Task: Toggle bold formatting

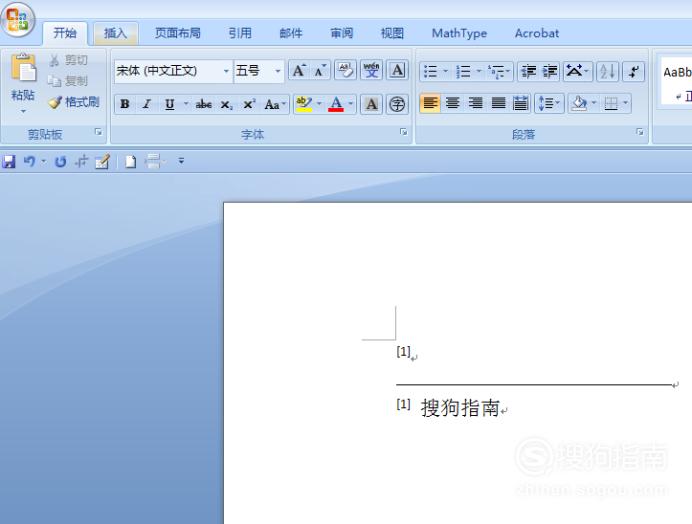Action: (x=125, y=104)
